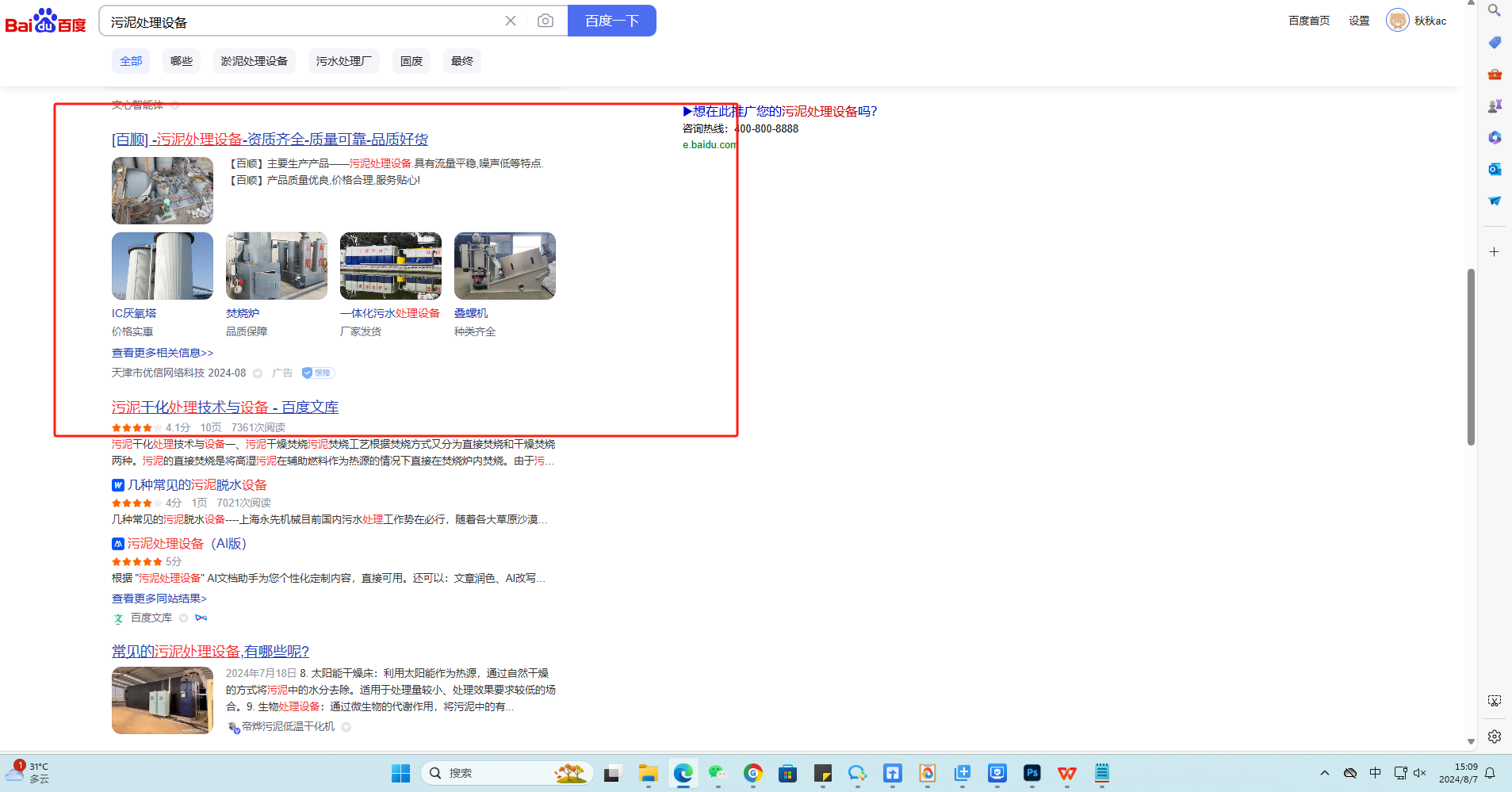Image resolution: width=1512 pixels, height=792 pixels.
Task: Clear the search box with the X icon
Action: [x=511, y=21]
